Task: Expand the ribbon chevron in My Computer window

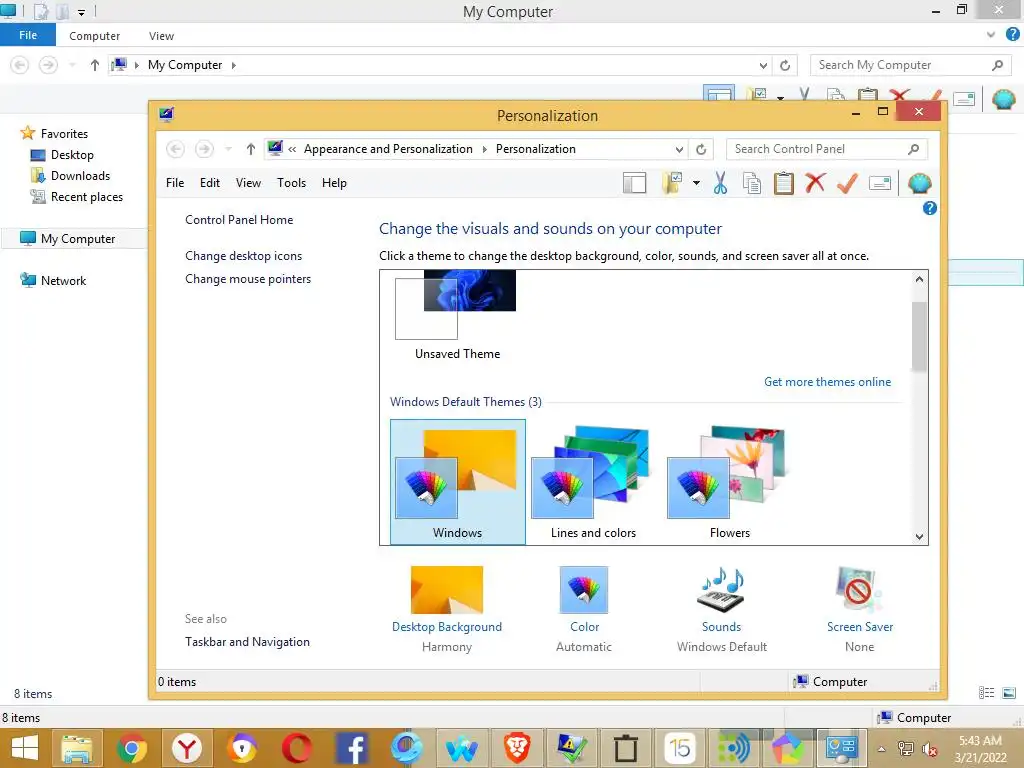Action: 991,35
